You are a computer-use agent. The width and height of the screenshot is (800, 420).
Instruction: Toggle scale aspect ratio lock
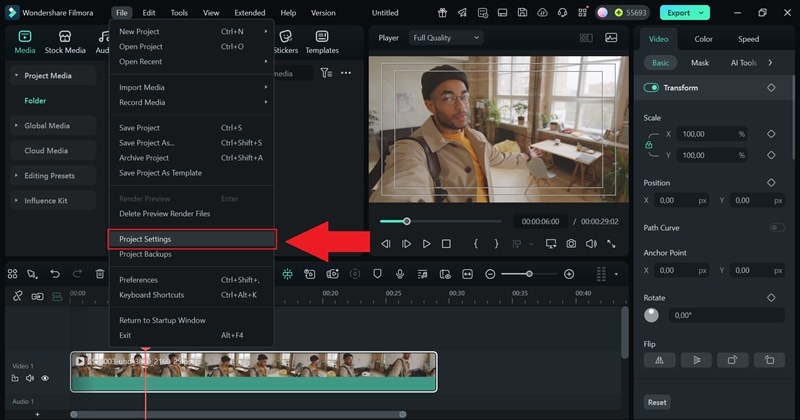point(648,145)
